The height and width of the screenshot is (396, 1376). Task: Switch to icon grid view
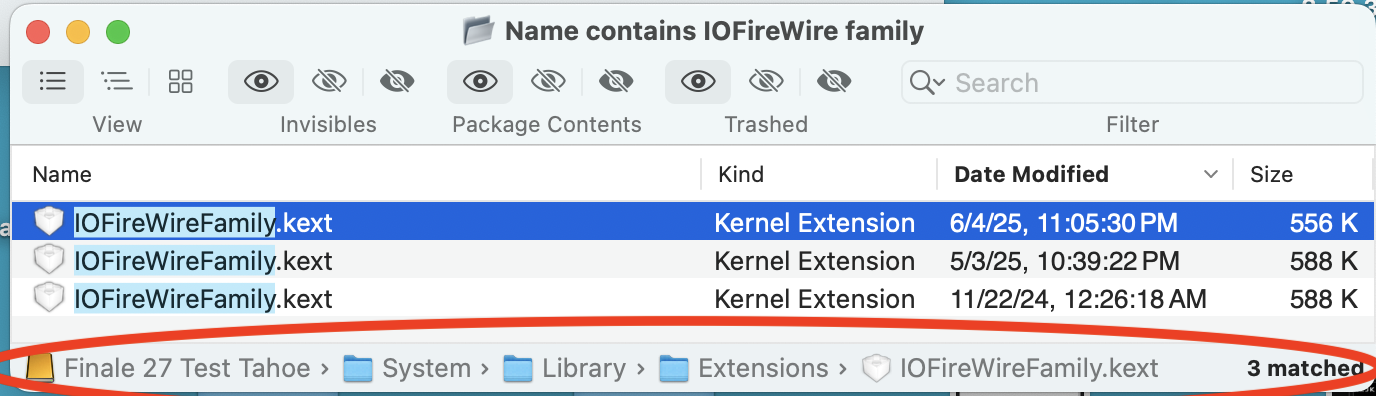point(181,82)
